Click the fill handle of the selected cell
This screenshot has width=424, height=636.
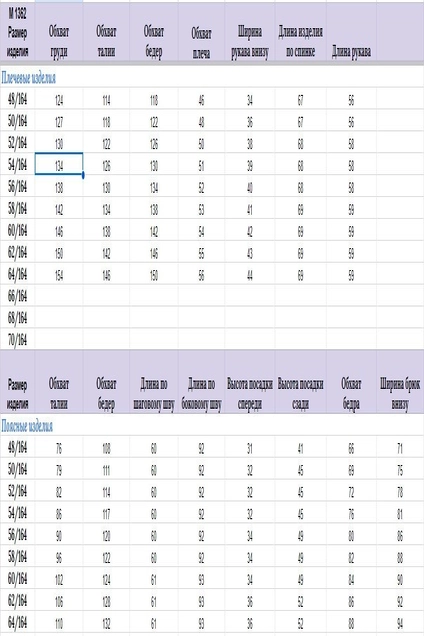click(x=83, y=175)
